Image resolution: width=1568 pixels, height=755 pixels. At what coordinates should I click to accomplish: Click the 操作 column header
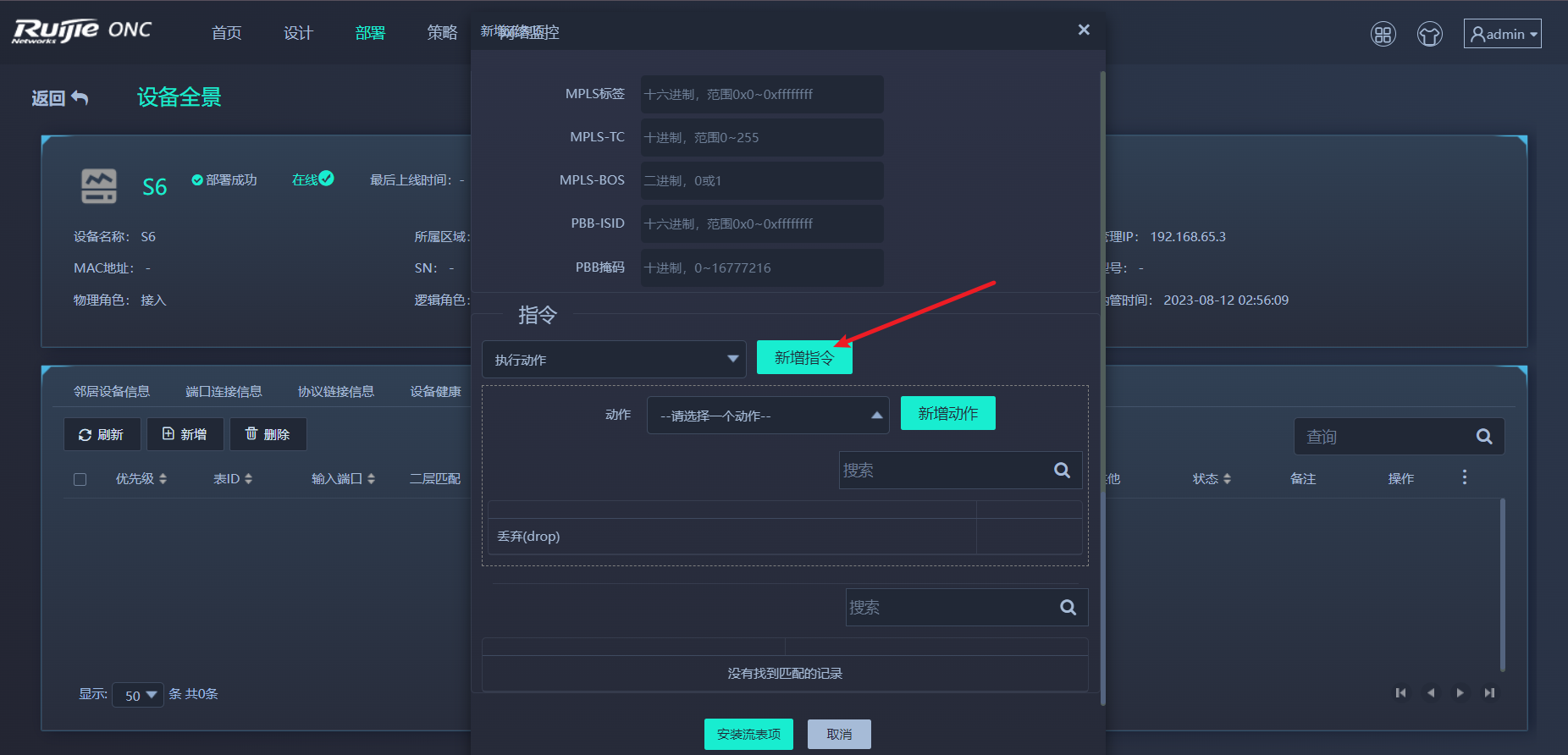point(1400,479)
